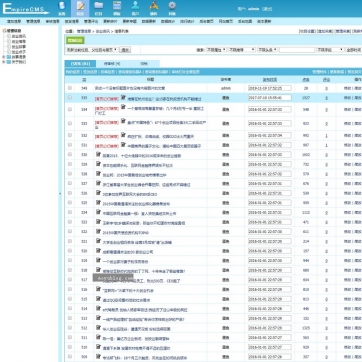Click the title-picture icon in row 524
This screenshot has height=362, width=362.
coord(98,212)
